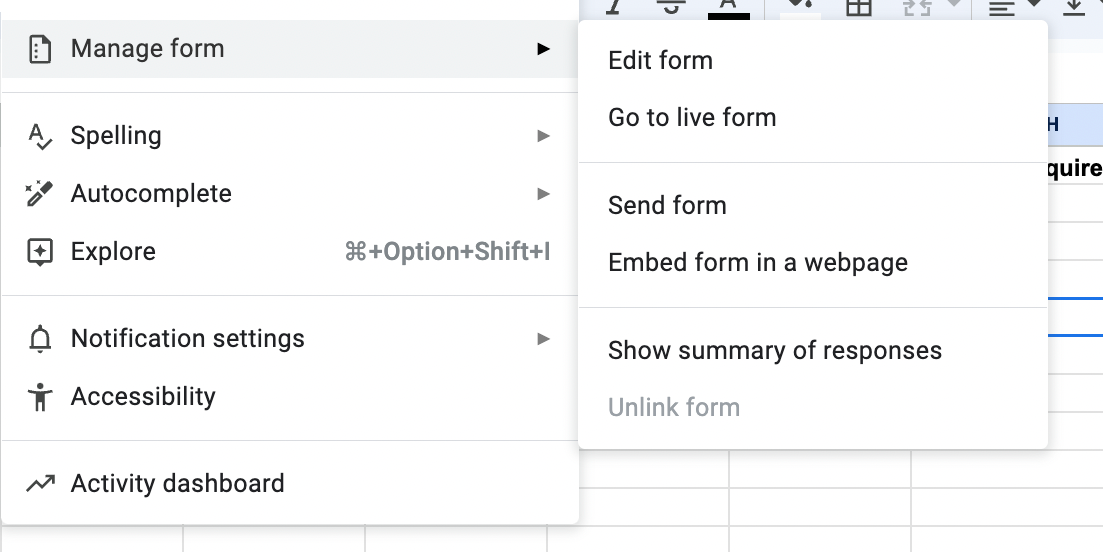Choose Go to live form

coord(692,117)
